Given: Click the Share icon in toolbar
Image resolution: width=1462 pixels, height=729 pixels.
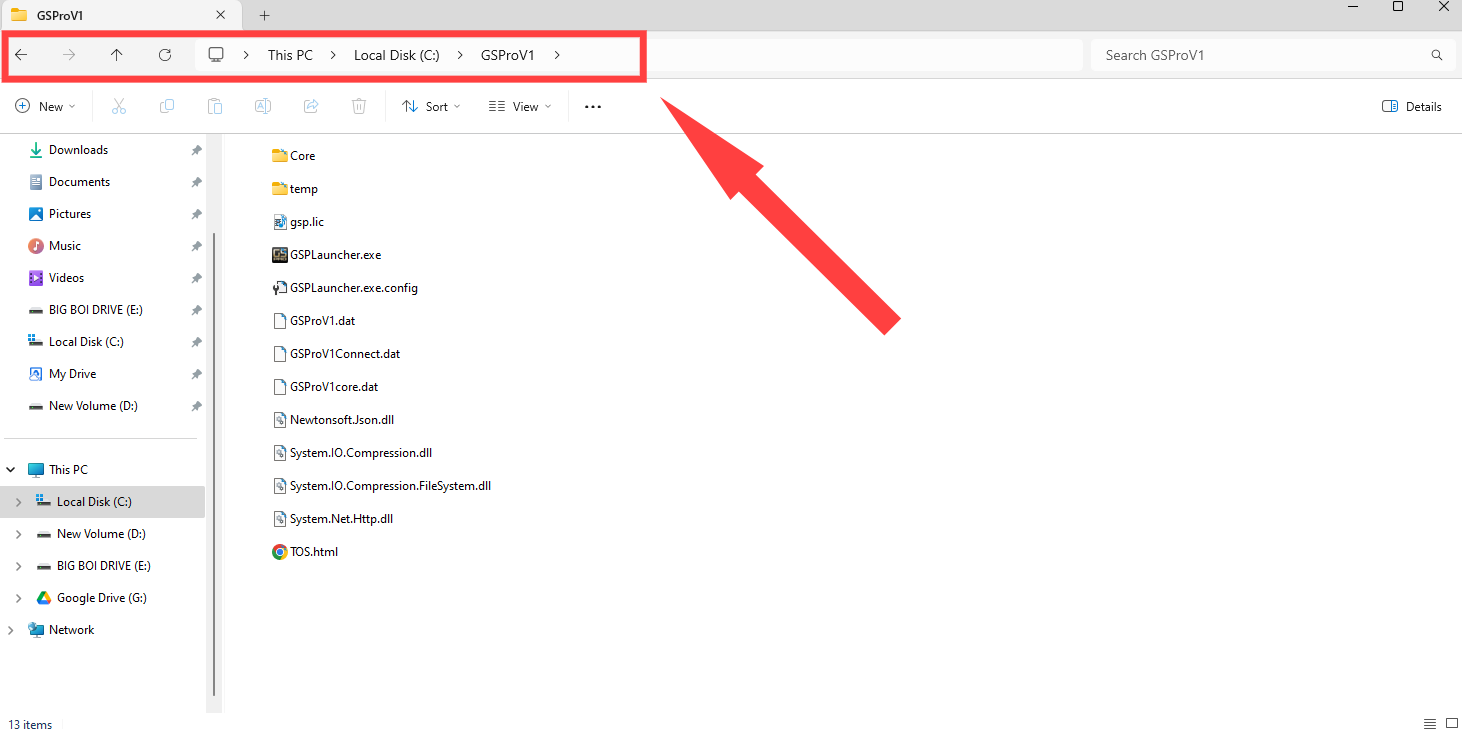Looking at the screenshot, I should pyautogui.click(x=311, y=106).
